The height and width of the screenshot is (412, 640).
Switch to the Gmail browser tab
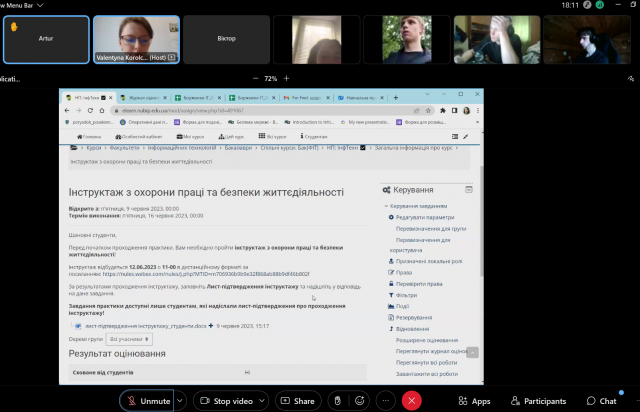(x=306, y=98)
